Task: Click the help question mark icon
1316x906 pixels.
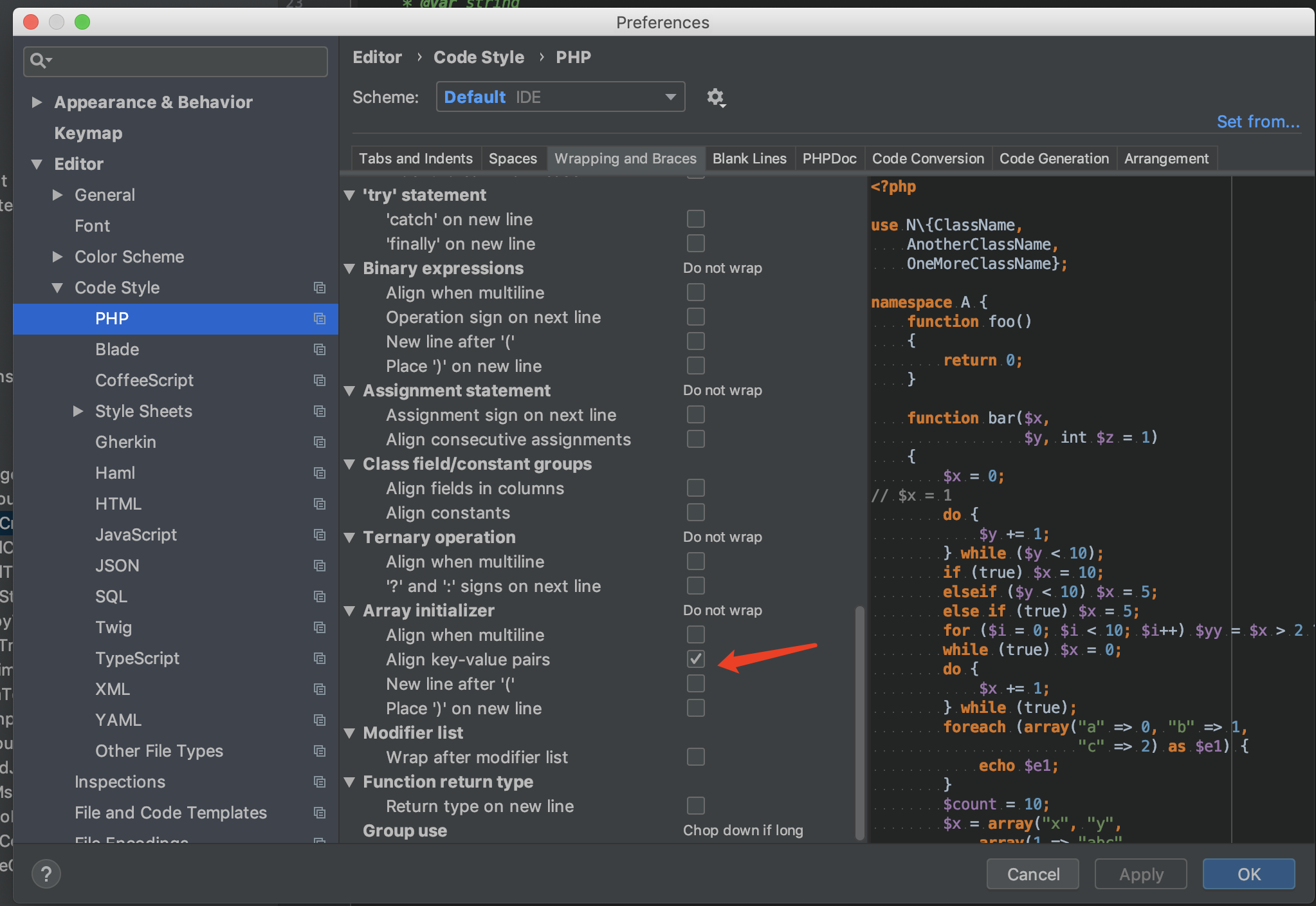Action: click(x=46, y=874)
